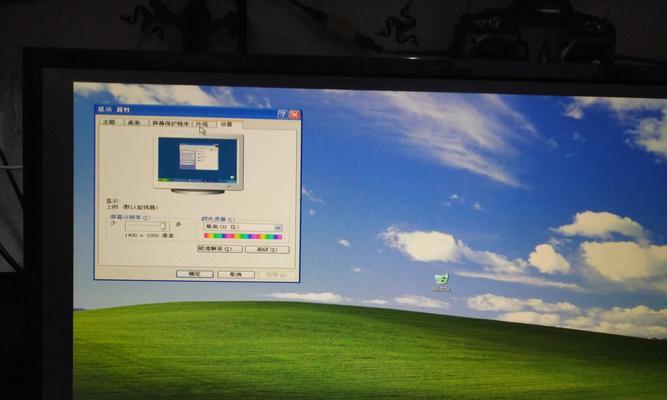The height and width of the screenshot is (400, 667).
Task: Click the screen resolution slider handle
Action: [163, 226]
